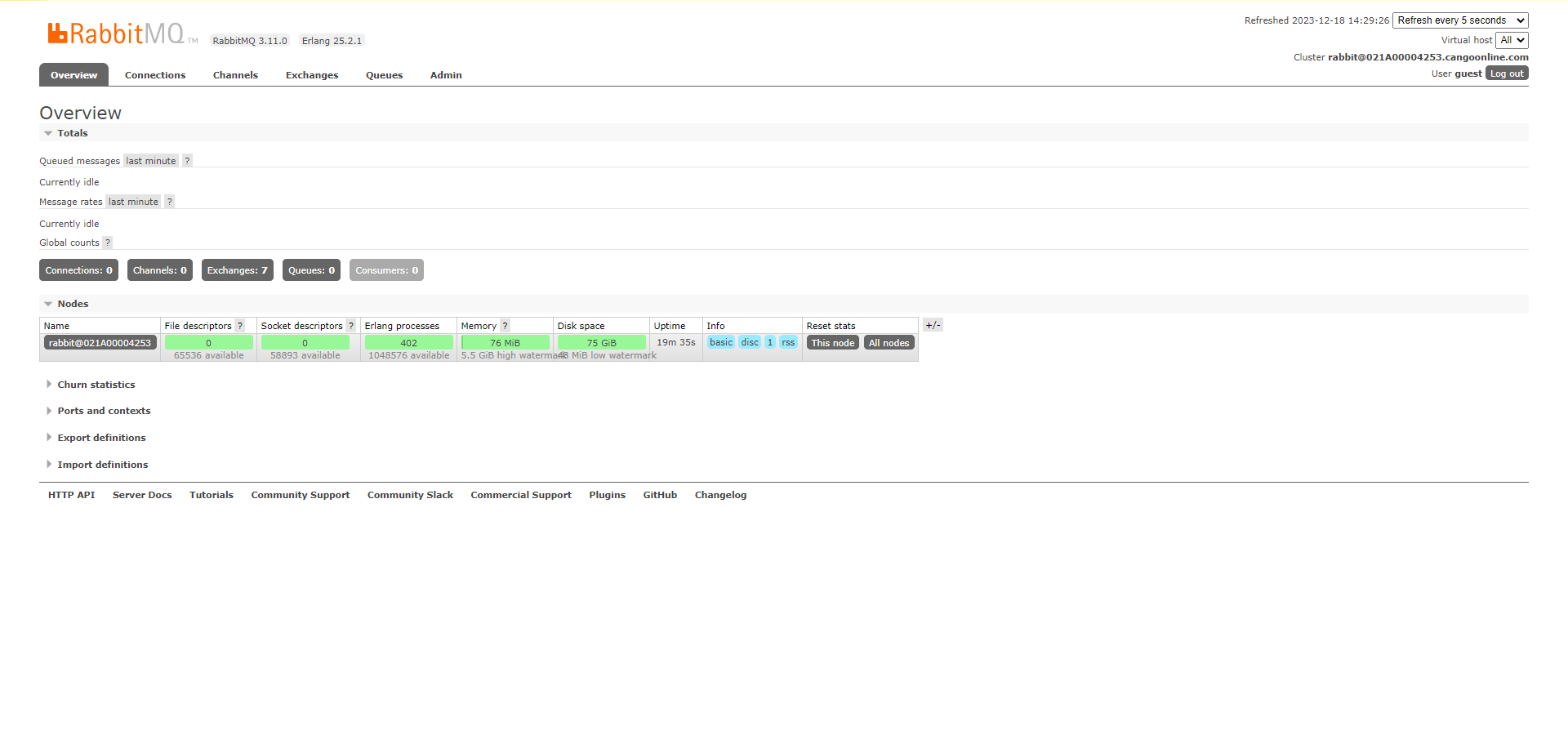This screenshot has height=735, width=1568.
Task: Open help for Global counts
Action: (107, 243)
